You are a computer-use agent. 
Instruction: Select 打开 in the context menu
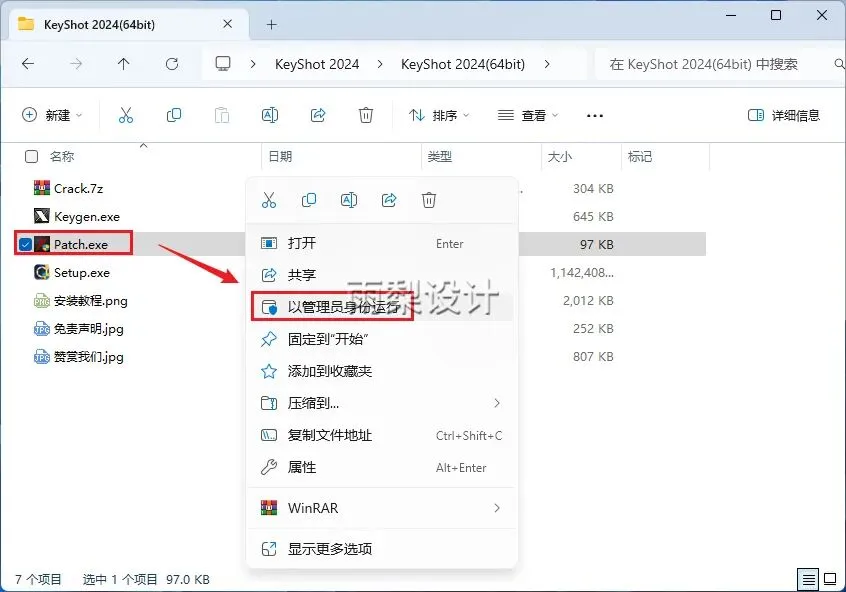[381, 243]
